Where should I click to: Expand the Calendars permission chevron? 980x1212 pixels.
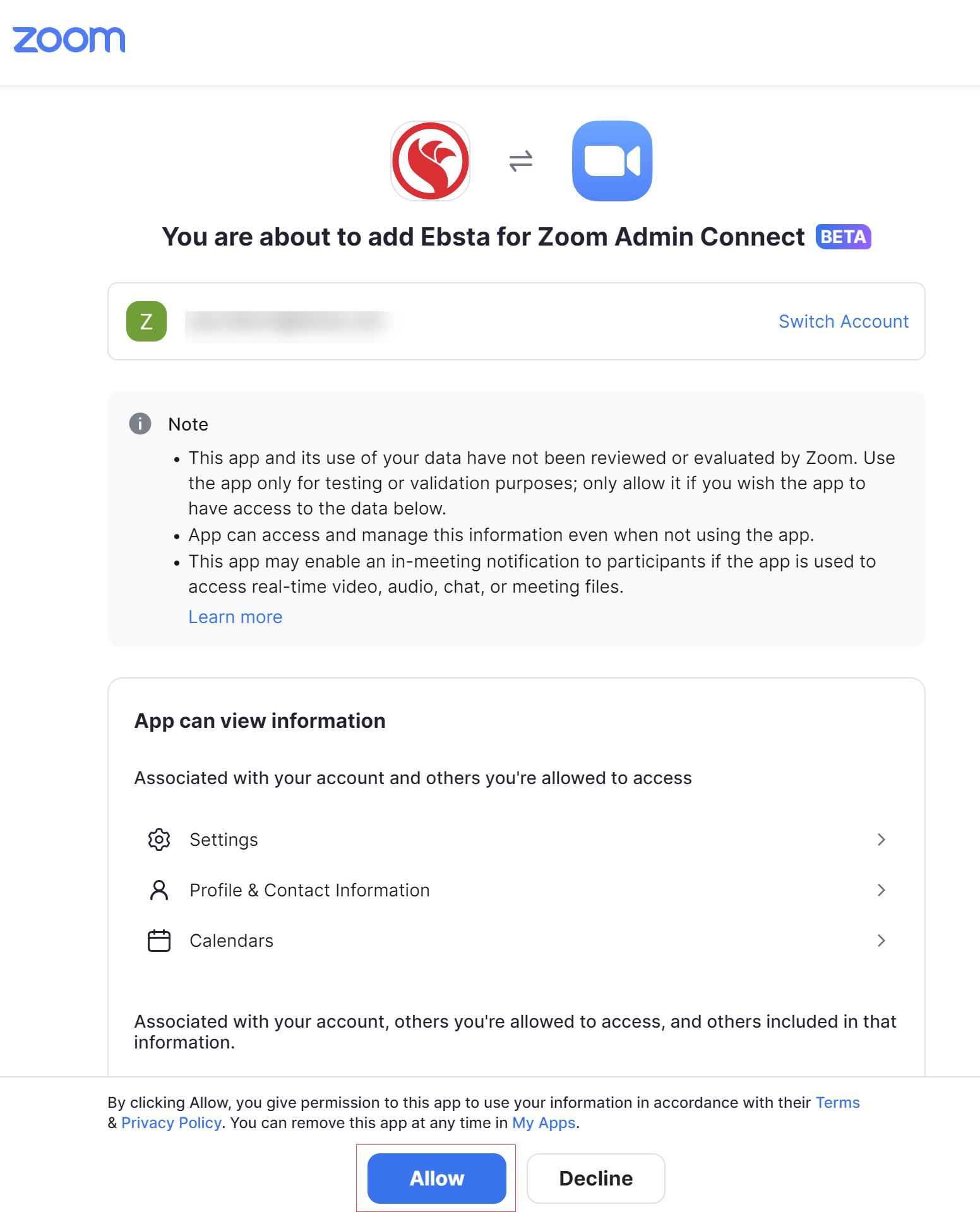881,941
